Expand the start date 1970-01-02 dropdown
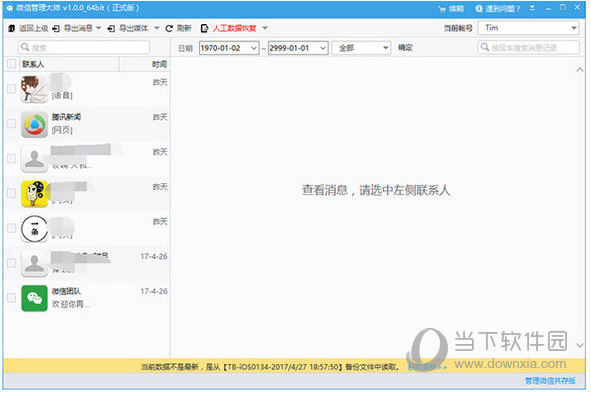The width and height of the screenshot is (591, 393). [254, 48]
